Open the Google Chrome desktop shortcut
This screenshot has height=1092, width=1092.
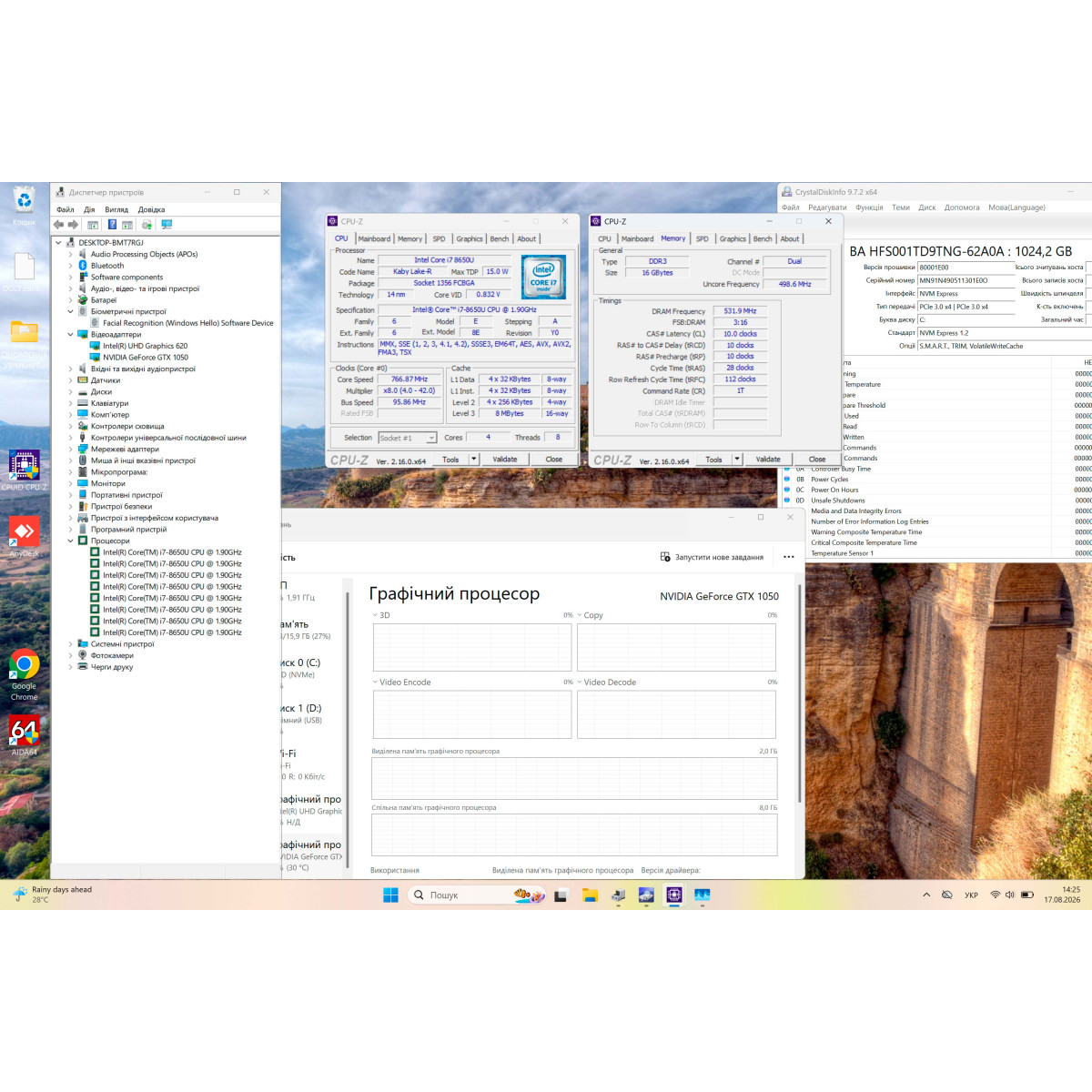(24, 675)
